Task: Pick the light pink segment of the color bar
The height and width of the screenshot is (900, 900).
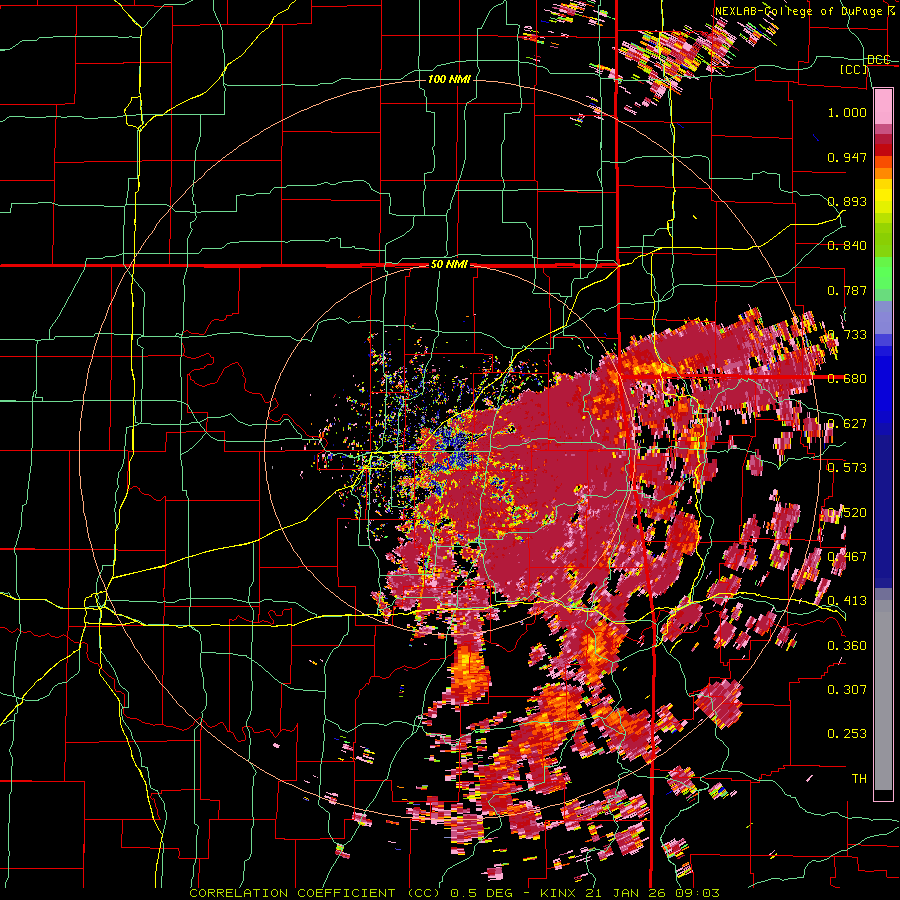Action: 883,107
